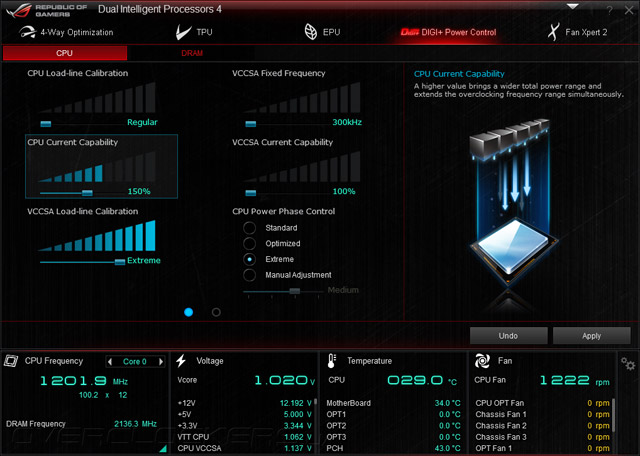Select next core with right arrow
This screenshot has width=640, height=456.
(x=161, y=361)
